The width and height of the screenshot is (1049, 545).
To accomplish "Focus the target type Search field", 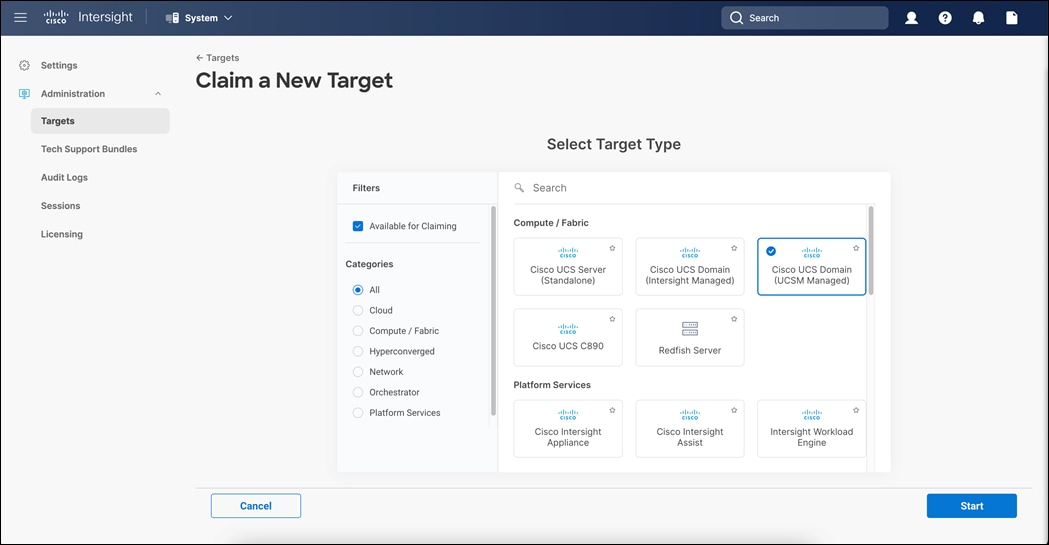I will coord(694,188).
